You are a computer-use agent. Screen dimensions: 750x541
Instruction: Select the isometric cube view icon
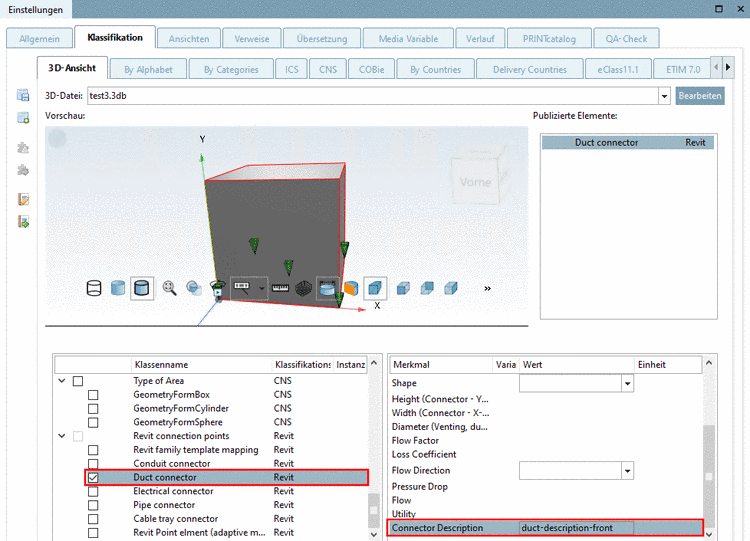pos(375,288)
